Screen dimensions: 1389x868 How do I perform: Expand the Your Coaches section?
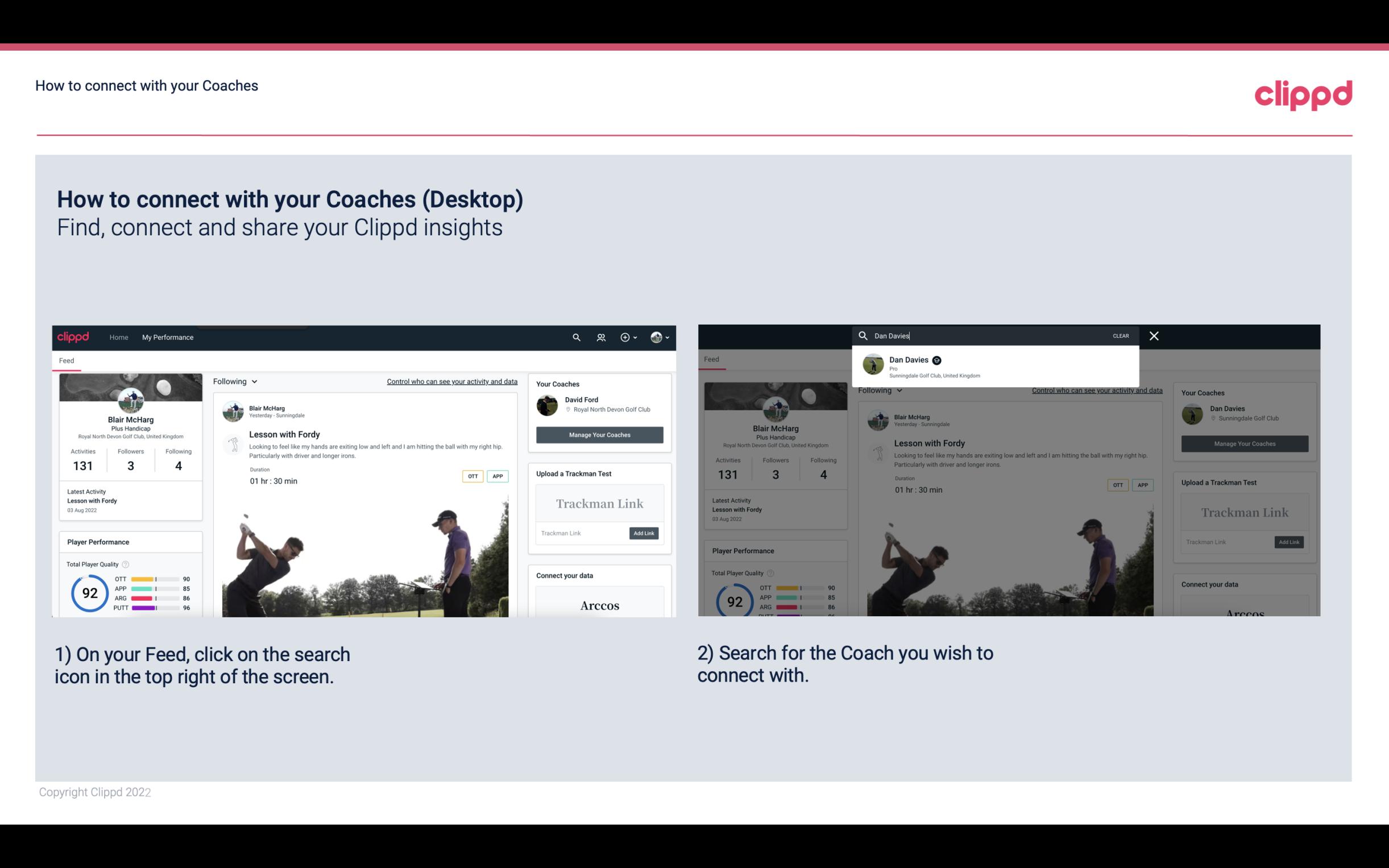(x=557, y=383)
